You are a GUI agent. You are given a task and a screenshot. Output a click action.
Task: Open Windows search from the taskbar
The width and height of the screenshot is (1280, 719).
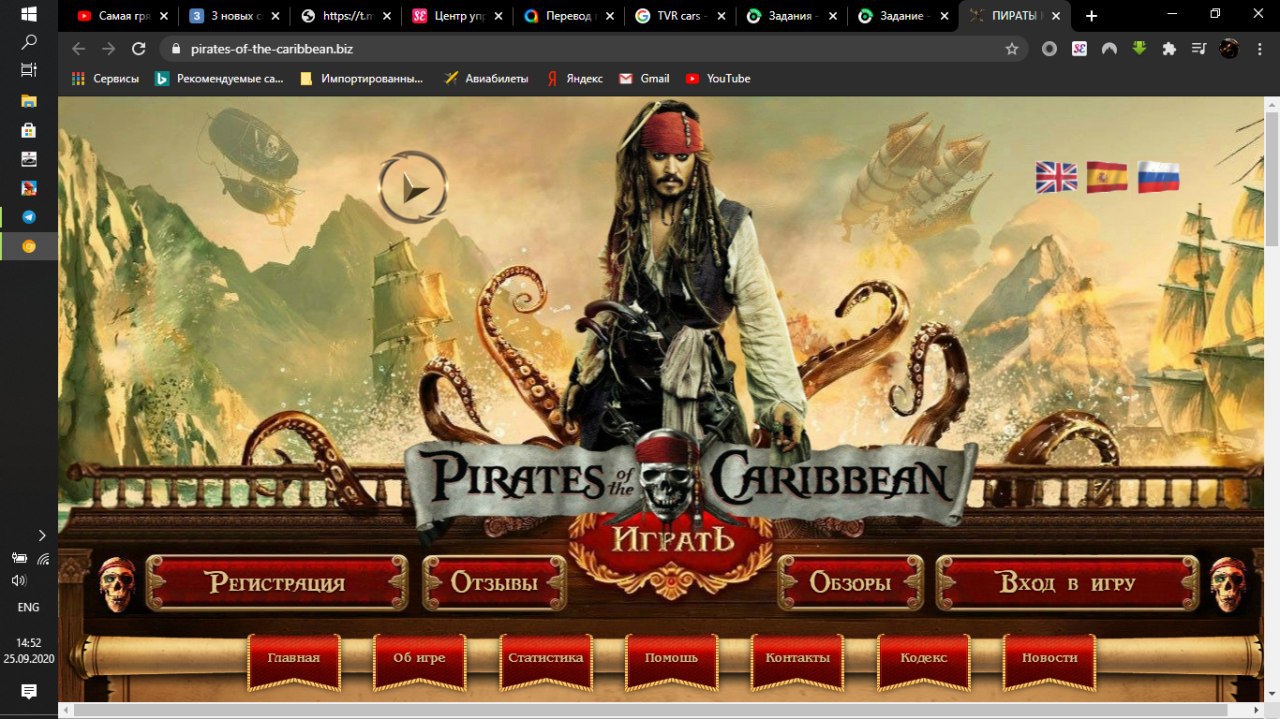point(29,42)
